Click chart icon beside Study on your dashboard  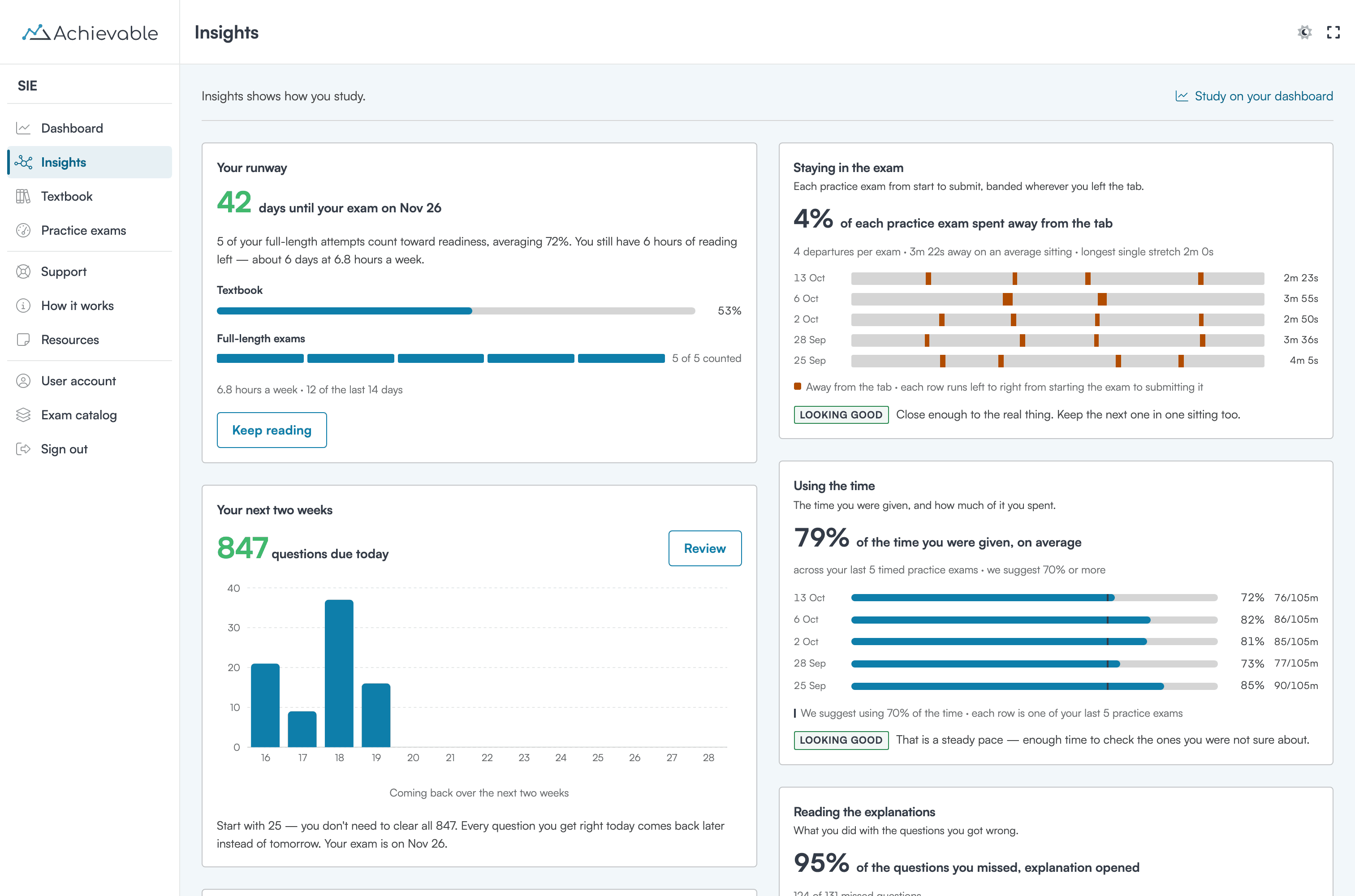(x=1181, y=96)
